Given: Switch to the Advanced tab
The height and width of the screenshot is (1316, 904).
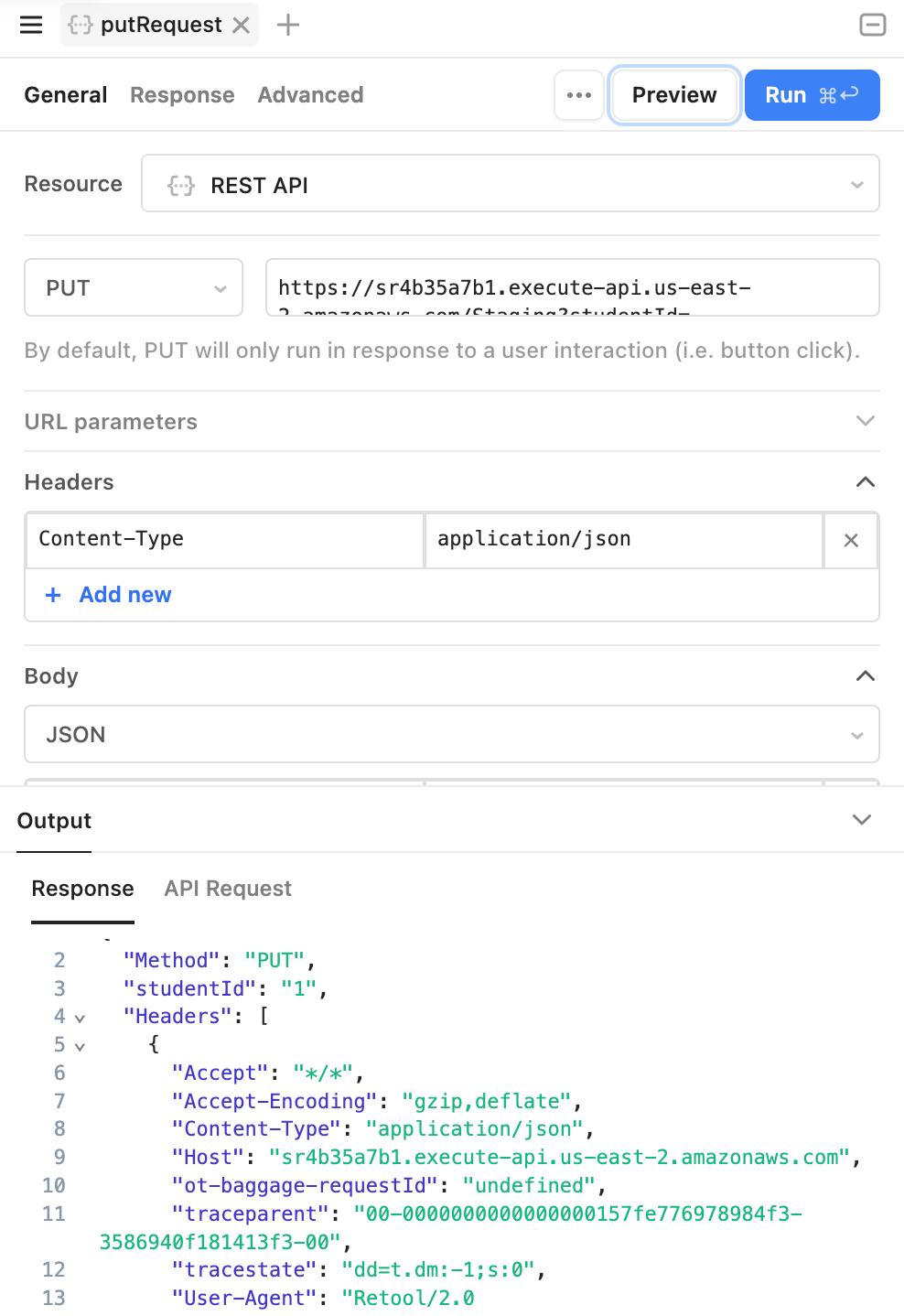Looking at the screenshot, I should pos(310,95).
